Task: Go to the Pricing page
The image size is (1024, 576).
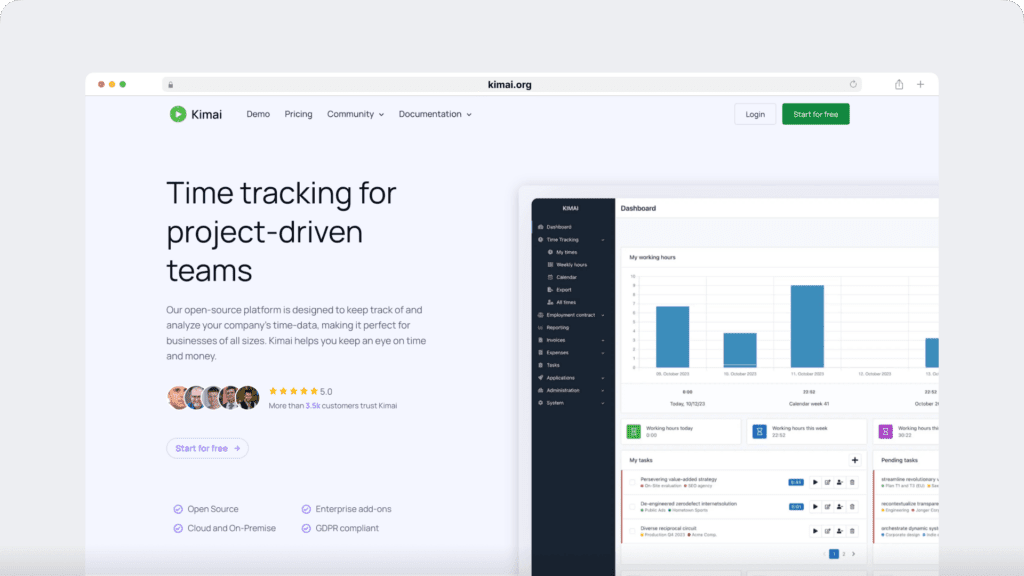Action: [x=298, y=114]
